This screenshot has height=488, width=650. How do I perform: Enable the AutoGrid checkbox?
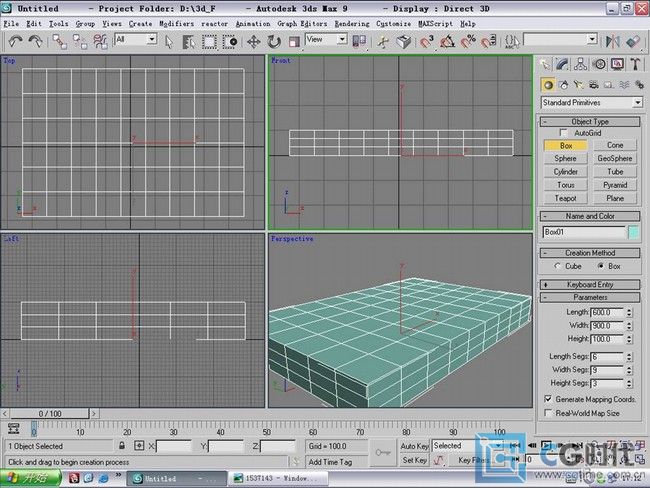coord(563,133)
